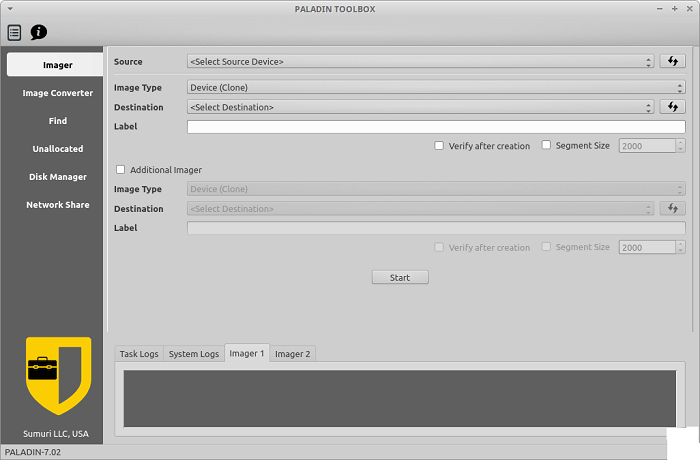Switch to Task Logs tab
Viewport: 700px width, 460px height.
(x=139, y=354)
